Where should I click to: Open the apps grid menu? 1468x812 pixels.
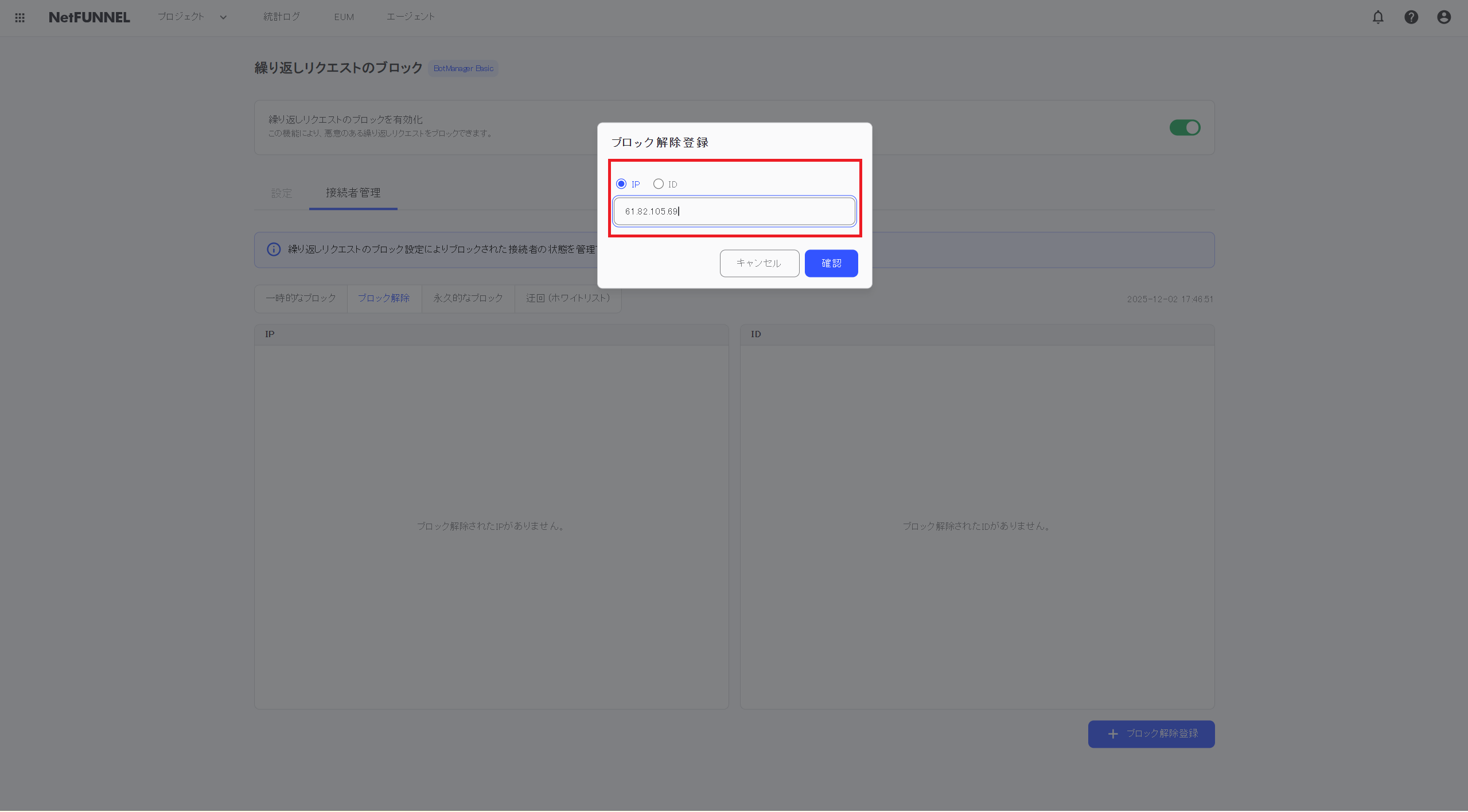click(x=20, y=17)
